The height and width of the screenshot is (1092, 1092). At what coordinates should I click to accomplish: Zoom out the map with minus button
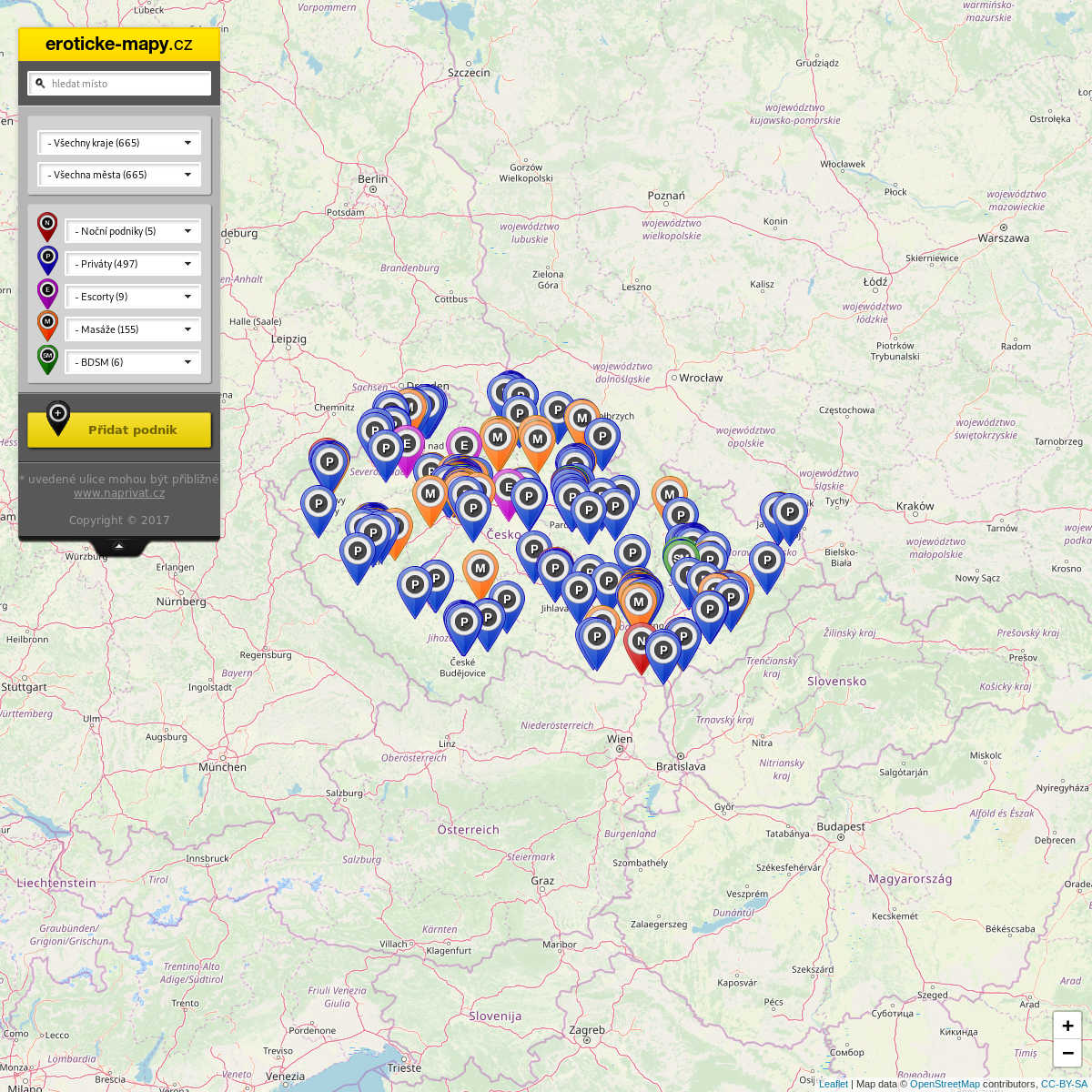click(1067, 1054)
